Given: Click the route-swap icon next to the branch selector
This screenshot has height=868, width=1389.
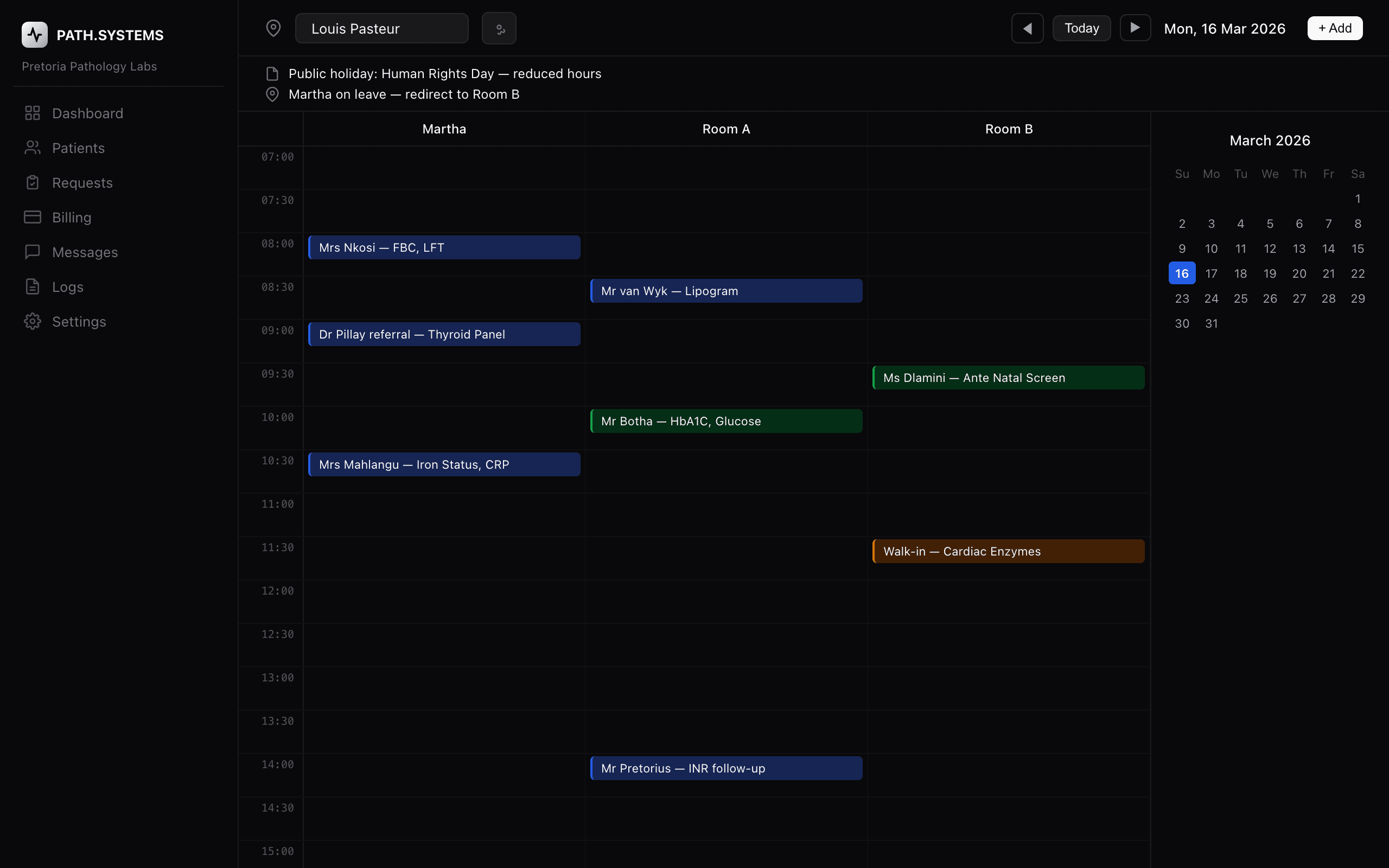Looking at the screenshot, I should click(x=499, y=28).
